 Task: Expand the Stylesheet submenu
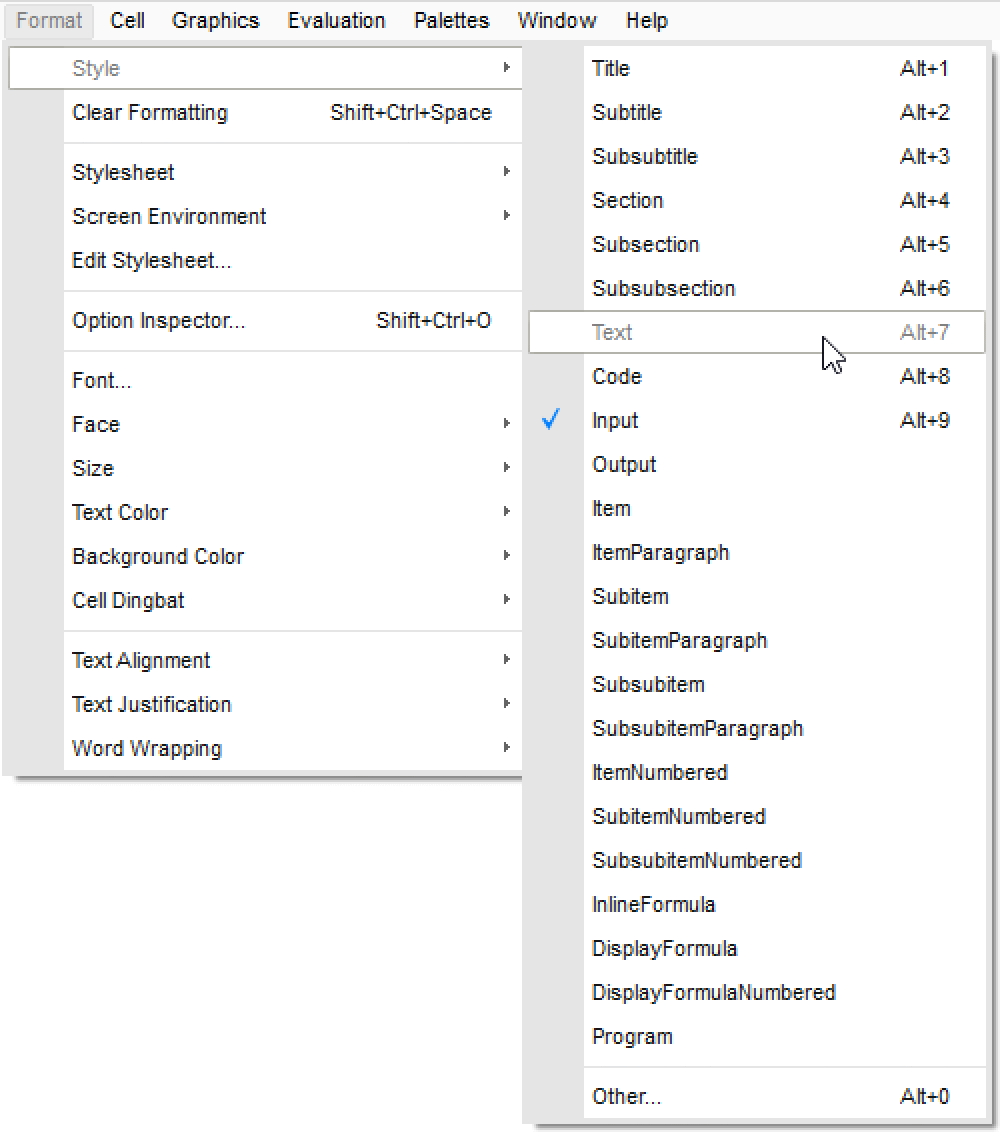(x=123, y=173)
